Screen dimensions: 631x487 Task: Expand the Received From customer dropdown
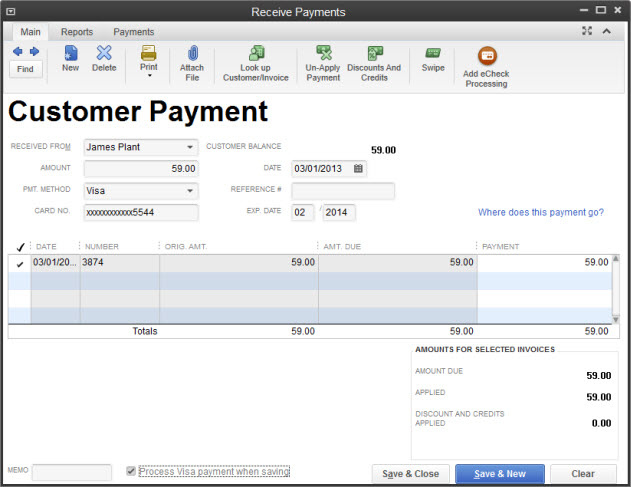(190, 147)
